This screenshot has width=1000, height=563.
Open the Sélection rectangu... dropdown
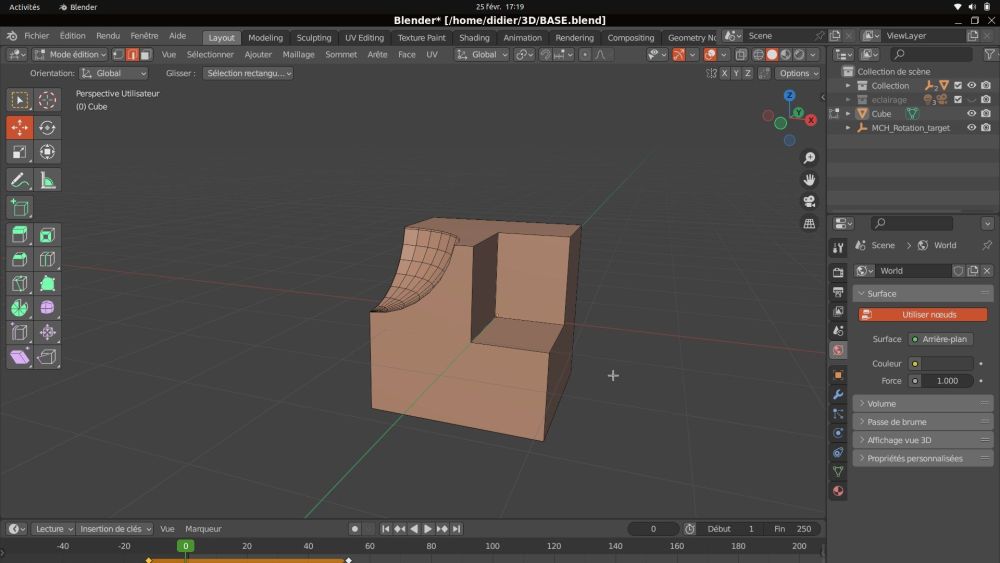[x=248, y=73]
